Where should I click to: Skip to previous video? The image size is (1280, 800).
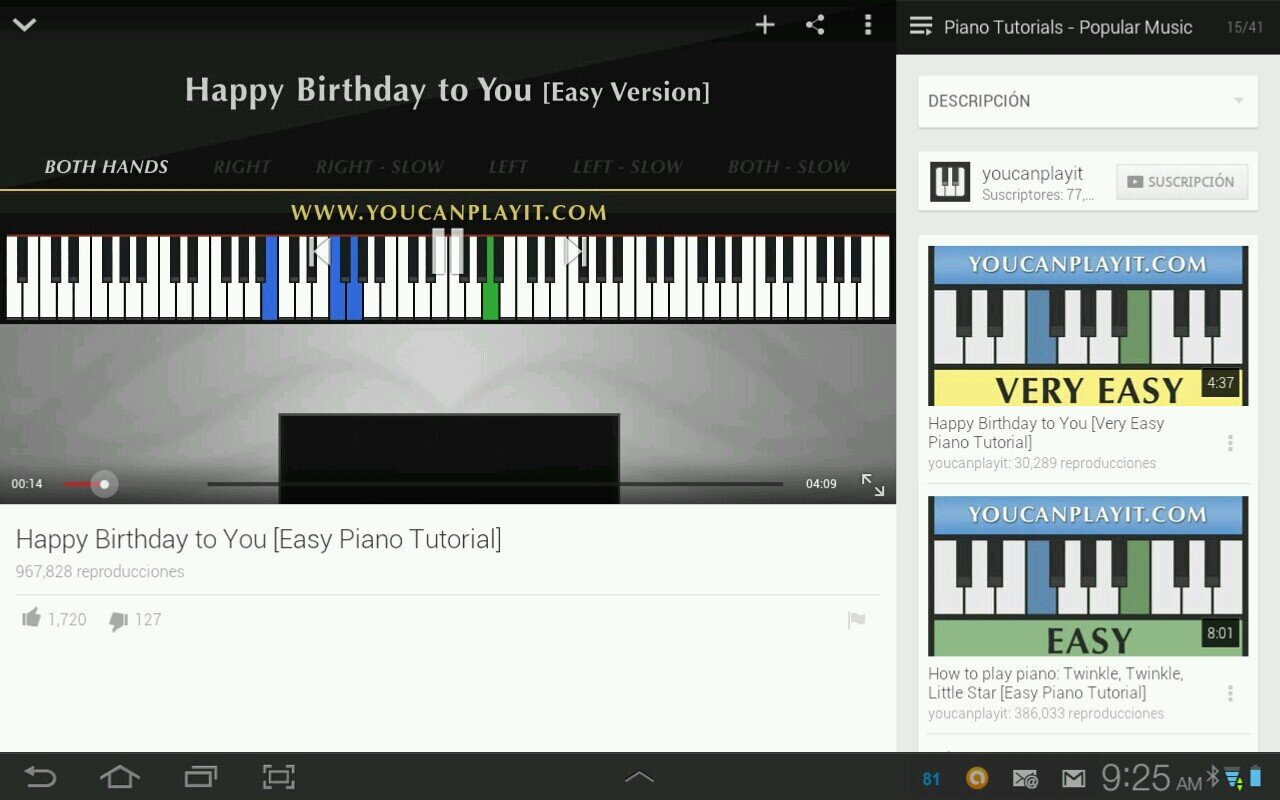tap(320, 251)
